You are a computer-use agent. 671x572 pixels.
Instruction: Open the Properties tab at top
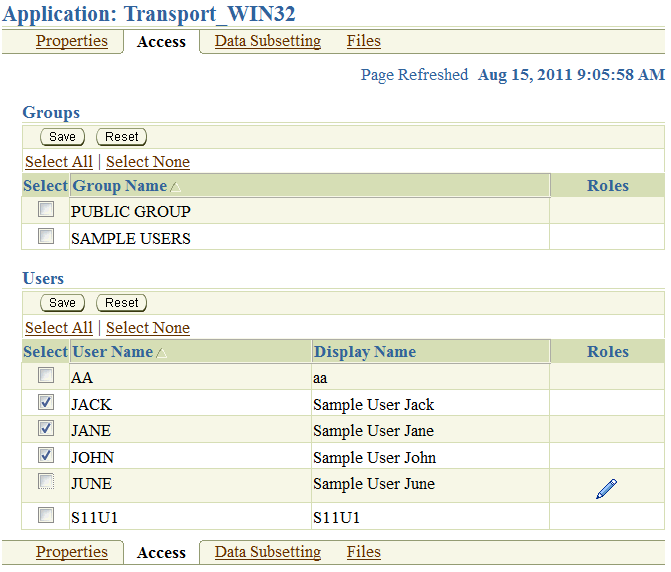pyautogui.click(x=71, y=41)
